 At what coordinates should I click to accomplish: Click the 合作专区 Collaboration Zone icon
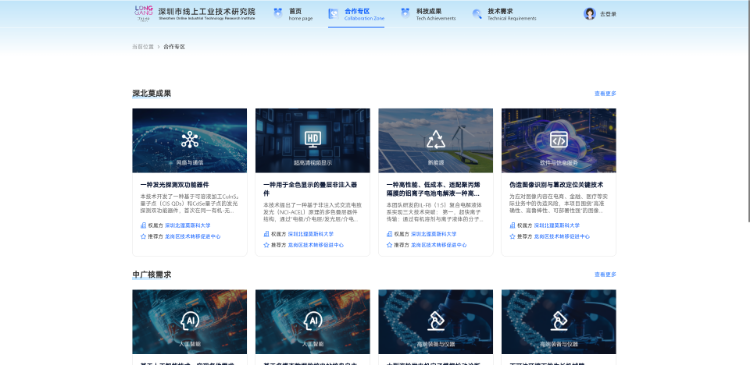pos(333,13)
